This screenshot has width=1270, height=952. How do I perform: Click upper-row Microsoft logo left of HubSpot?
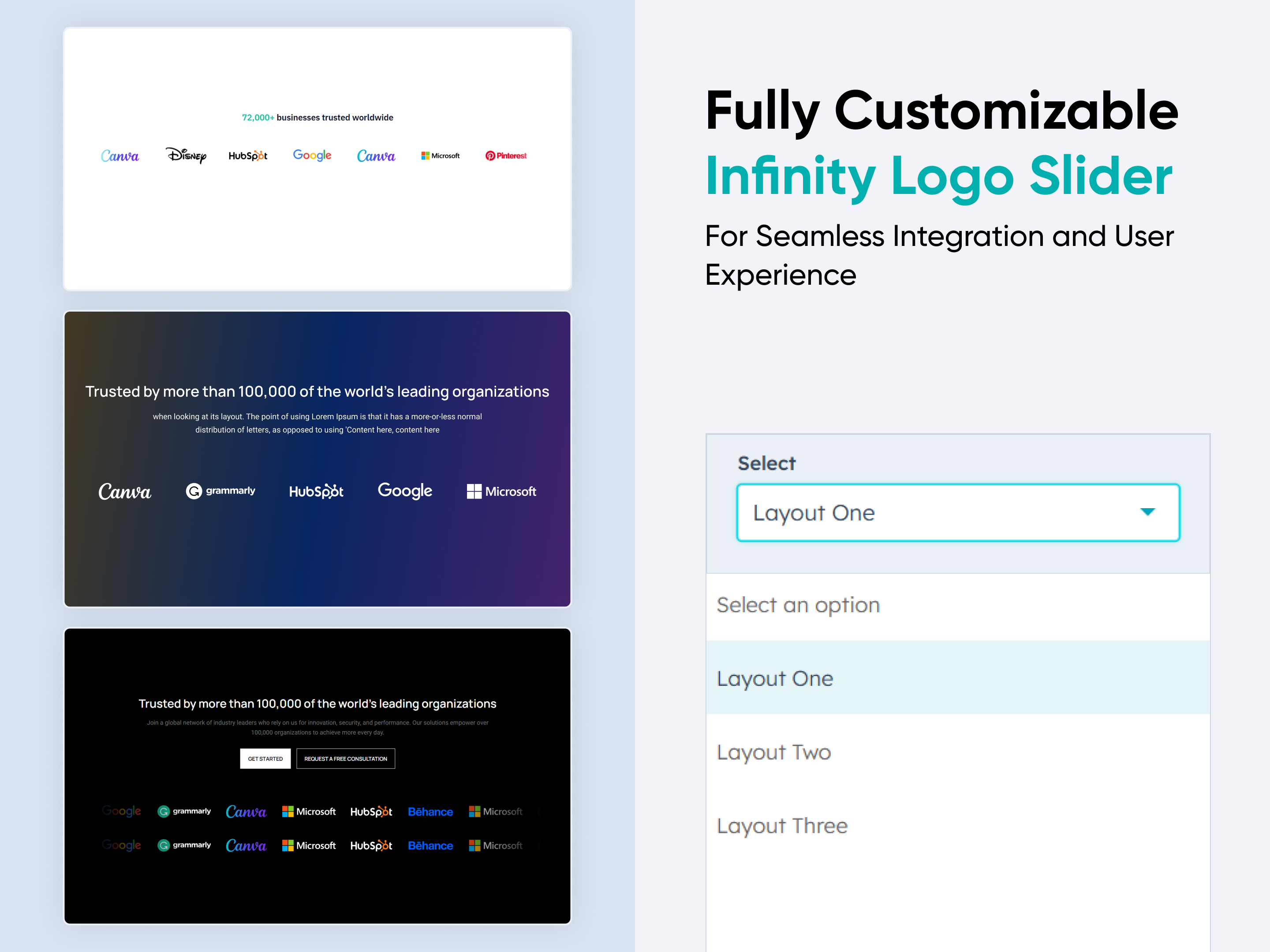[x=309, y=811]
